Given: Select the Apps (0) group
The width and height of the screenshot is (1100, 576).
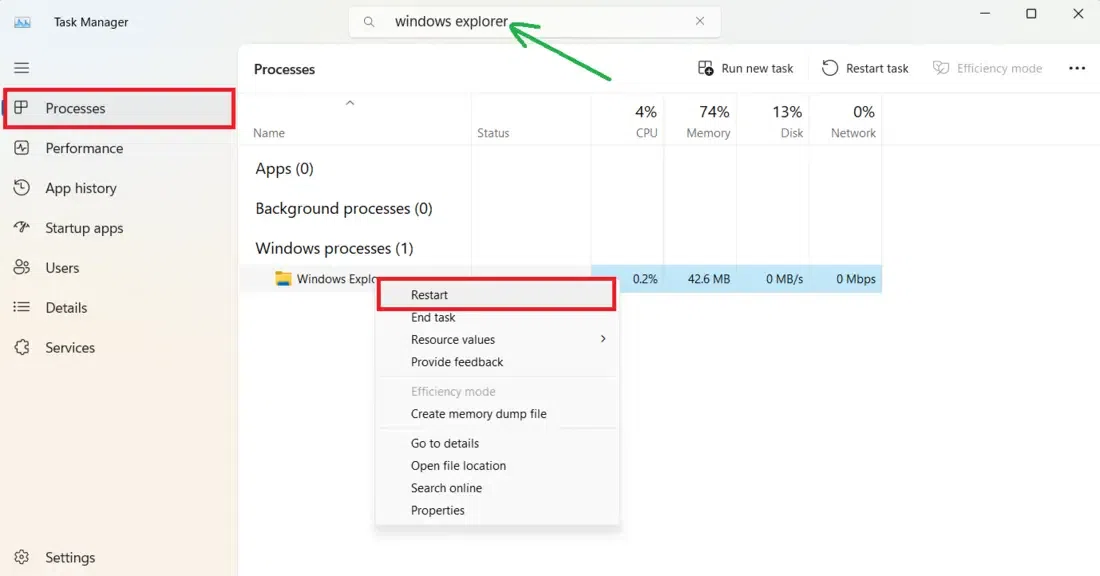Looking at the screenshot, I should point(284,168).
